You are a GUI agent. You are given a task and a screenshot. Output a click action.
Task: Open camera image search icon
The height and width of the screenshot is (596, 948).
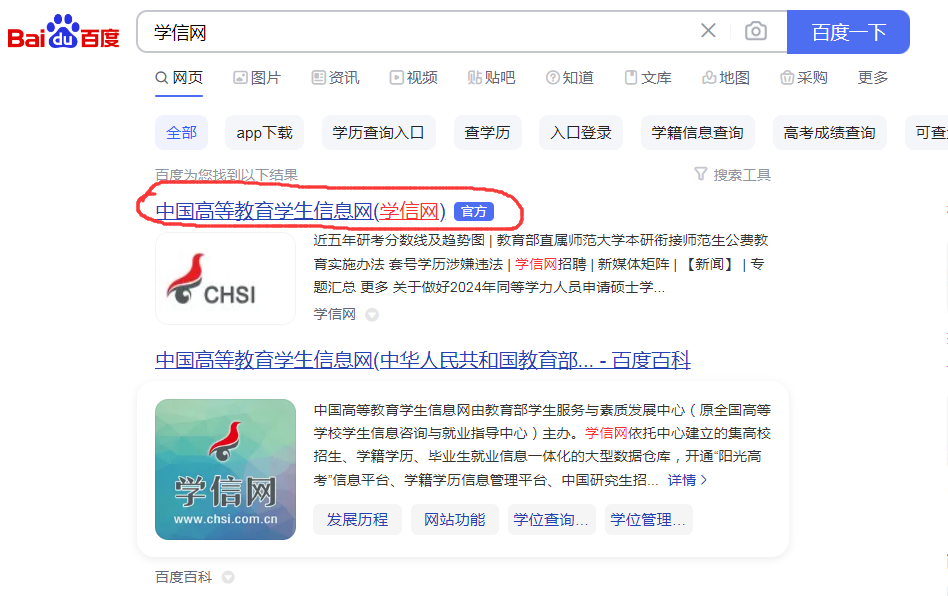click(756, 31)
